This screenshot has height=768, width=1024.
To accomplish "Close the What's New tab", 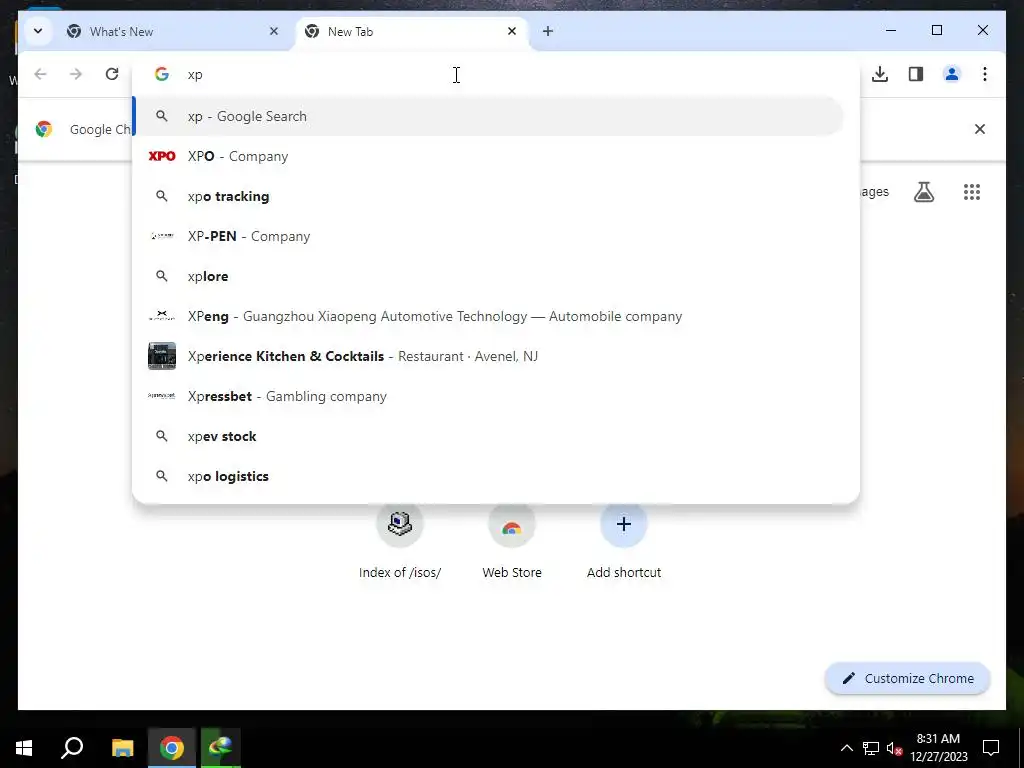I will (x=274, y=31).
